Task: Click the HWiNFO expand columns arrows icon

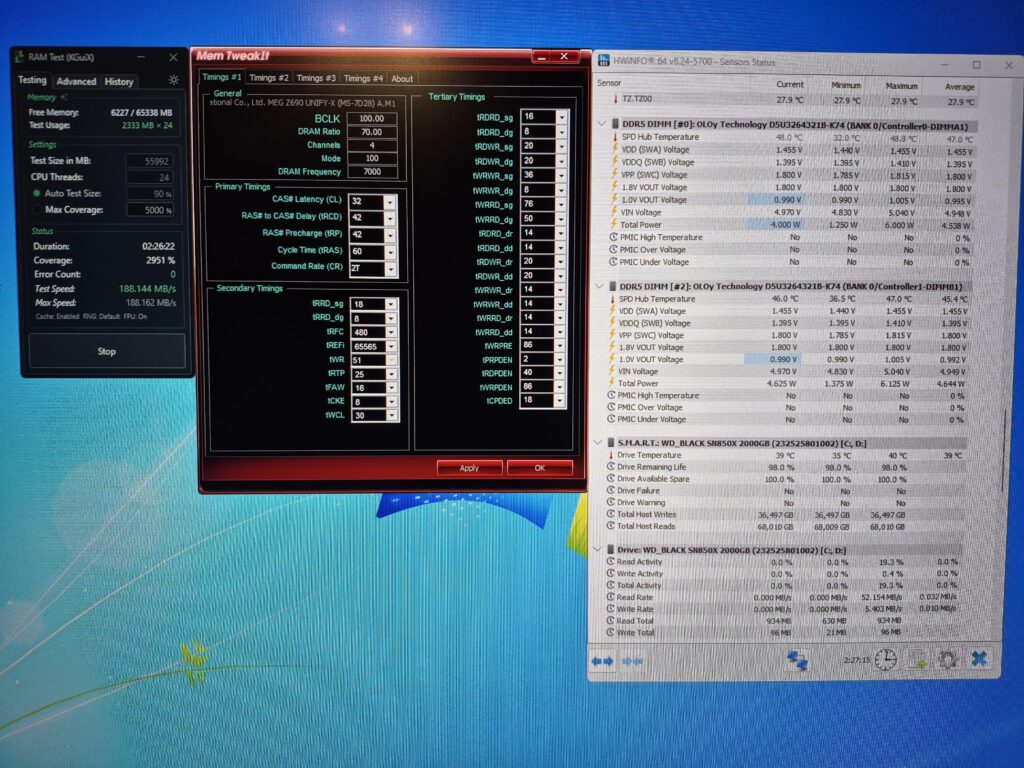Action: pos(602,661)
